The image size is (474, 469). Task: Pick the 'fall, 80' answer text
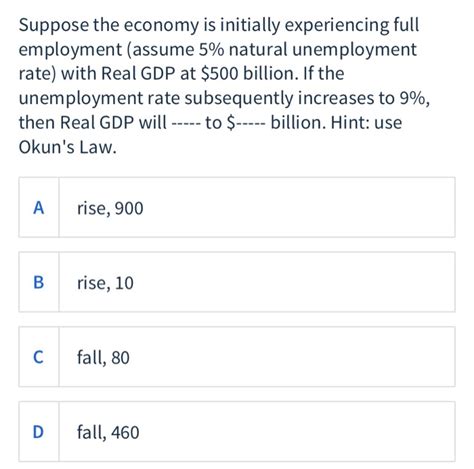(103, 357)
